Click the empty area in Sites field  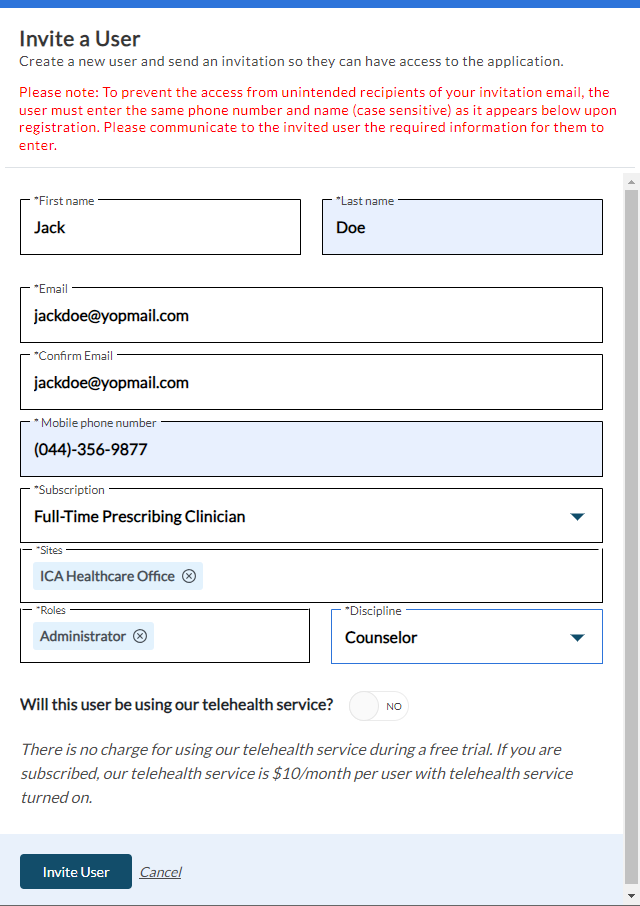(400, 577)
